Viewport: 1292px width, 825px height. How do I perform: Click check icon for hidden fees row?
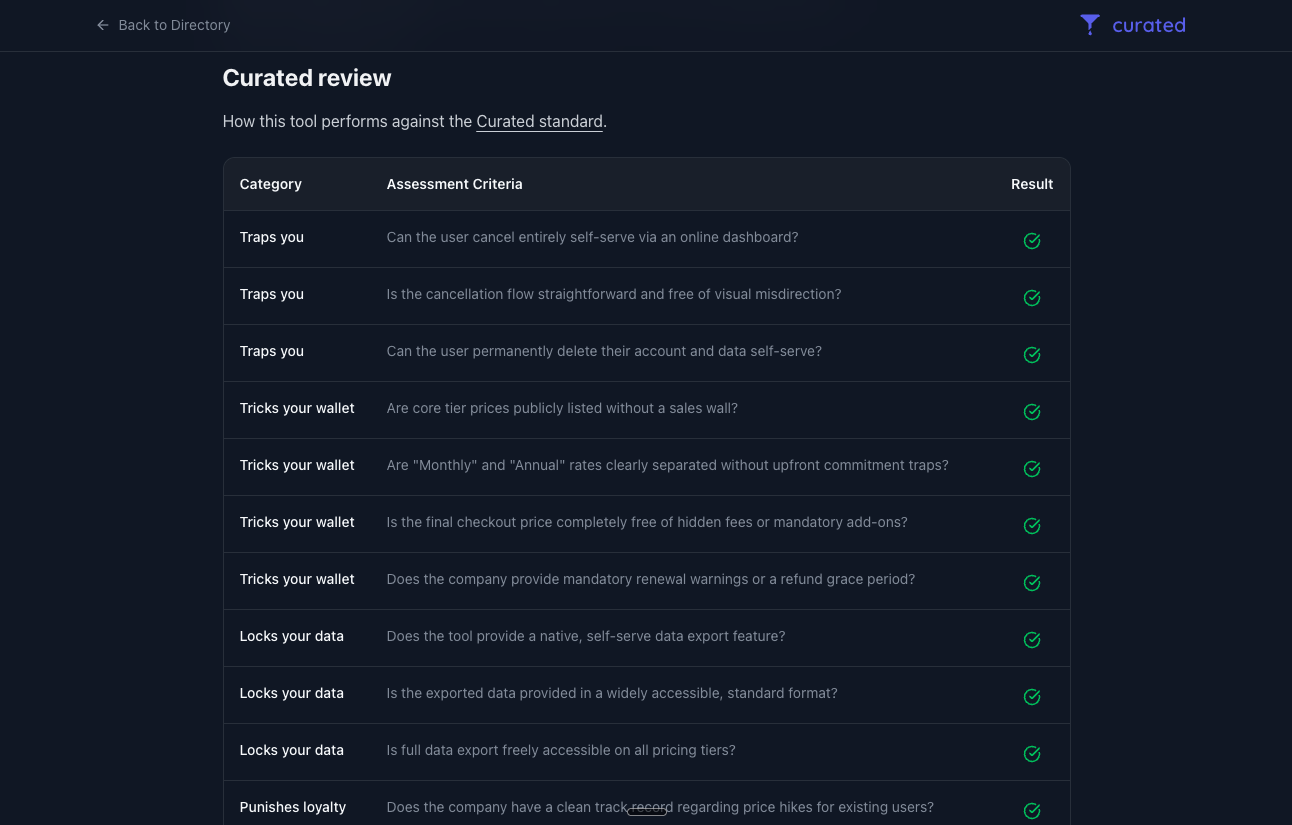pos(1032,526)
